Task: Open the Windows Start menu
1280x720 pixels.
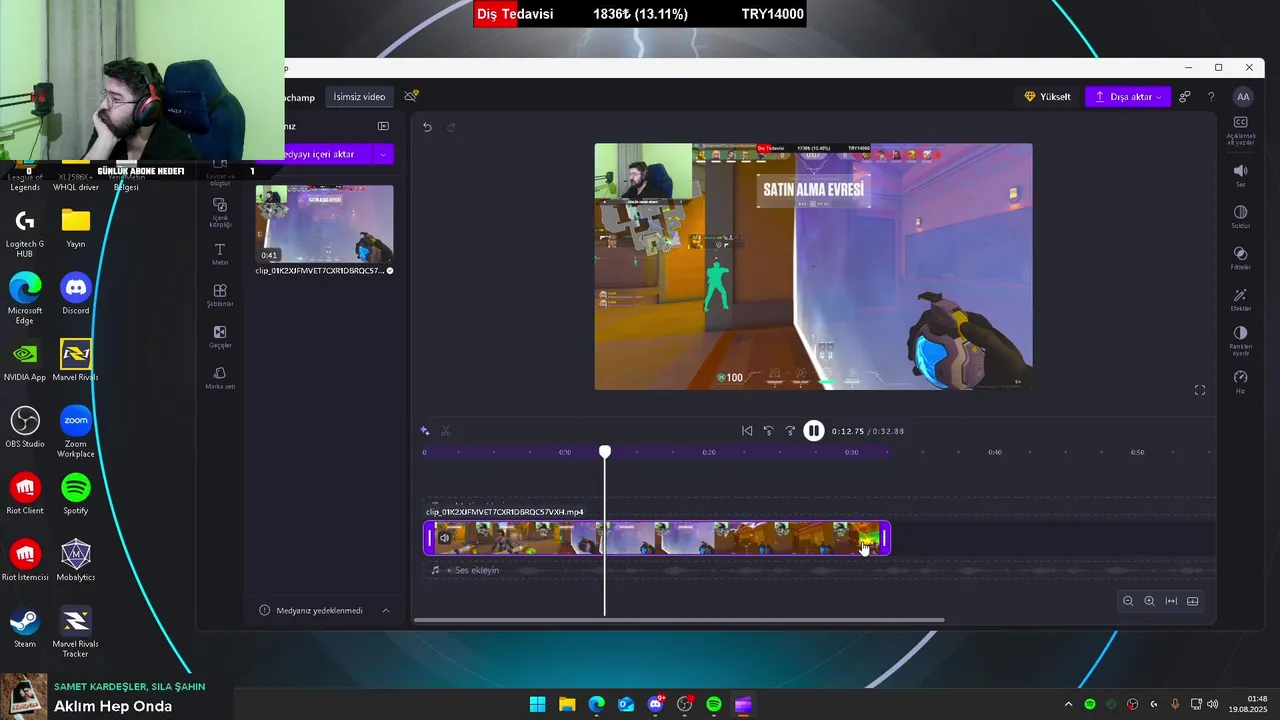Action: point(537,704)
